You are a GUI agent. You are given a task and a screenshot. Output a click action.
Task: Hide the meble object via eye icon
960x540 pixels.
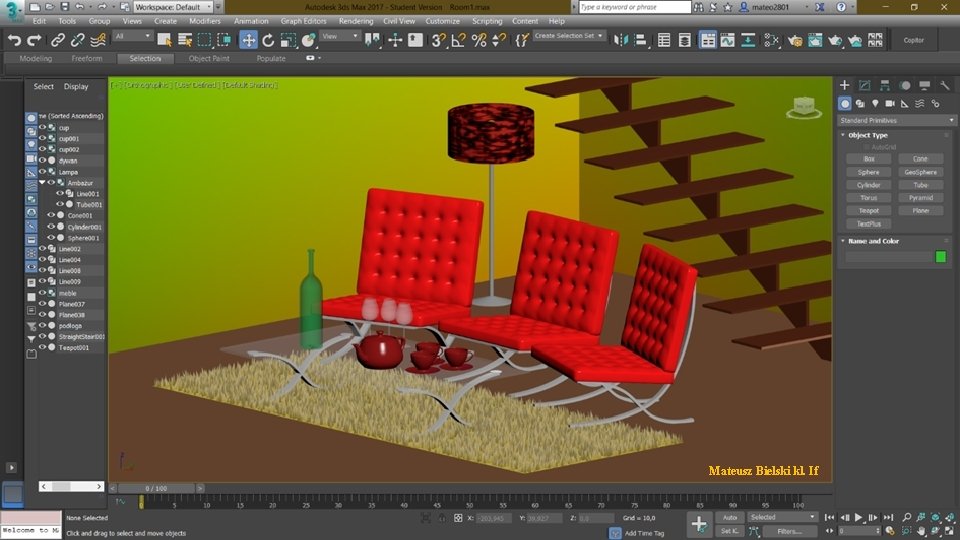[x=42, y=293]
